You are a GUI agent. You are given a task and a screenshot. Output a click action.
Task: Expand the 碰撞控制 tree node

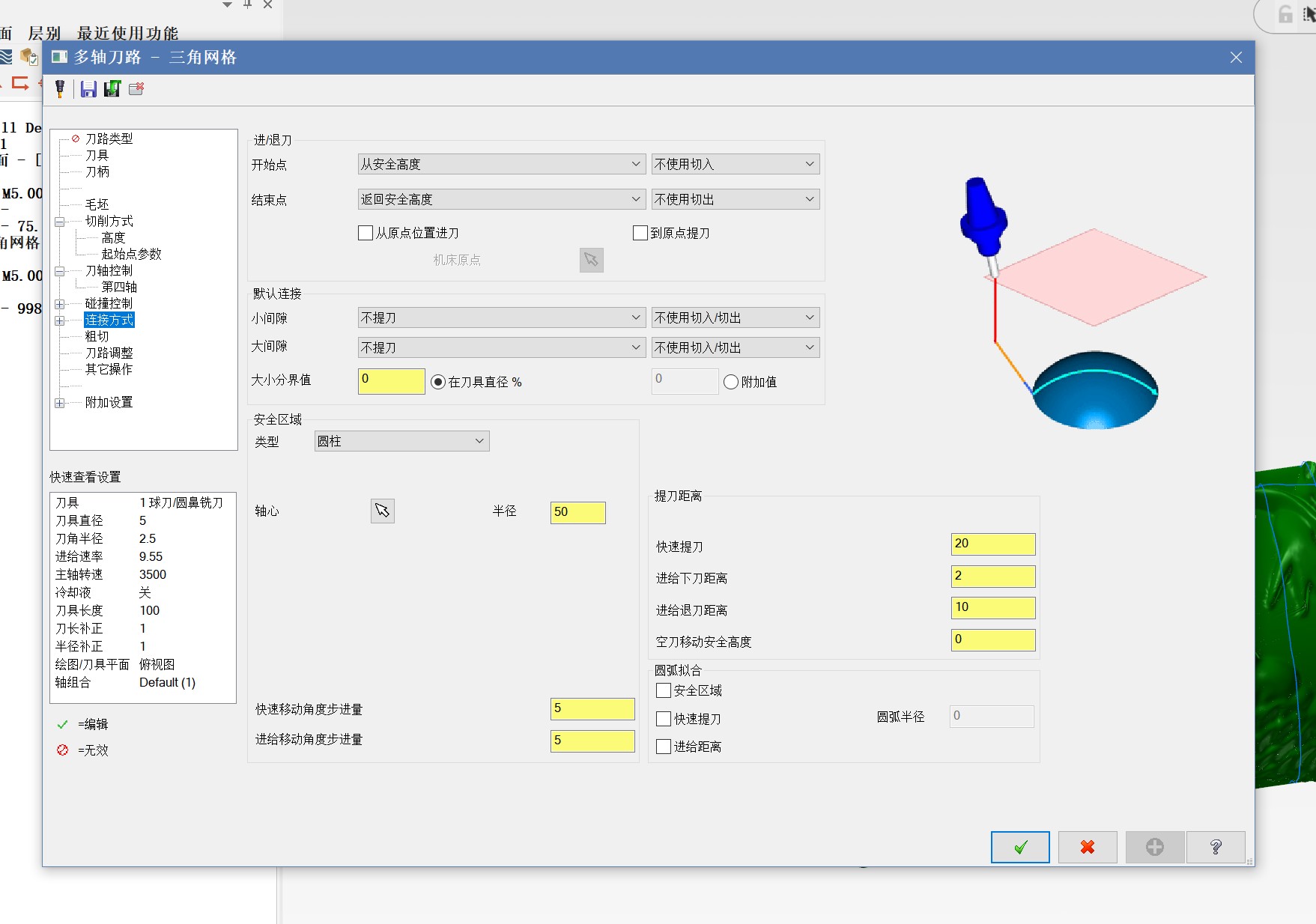pos(60,304)
